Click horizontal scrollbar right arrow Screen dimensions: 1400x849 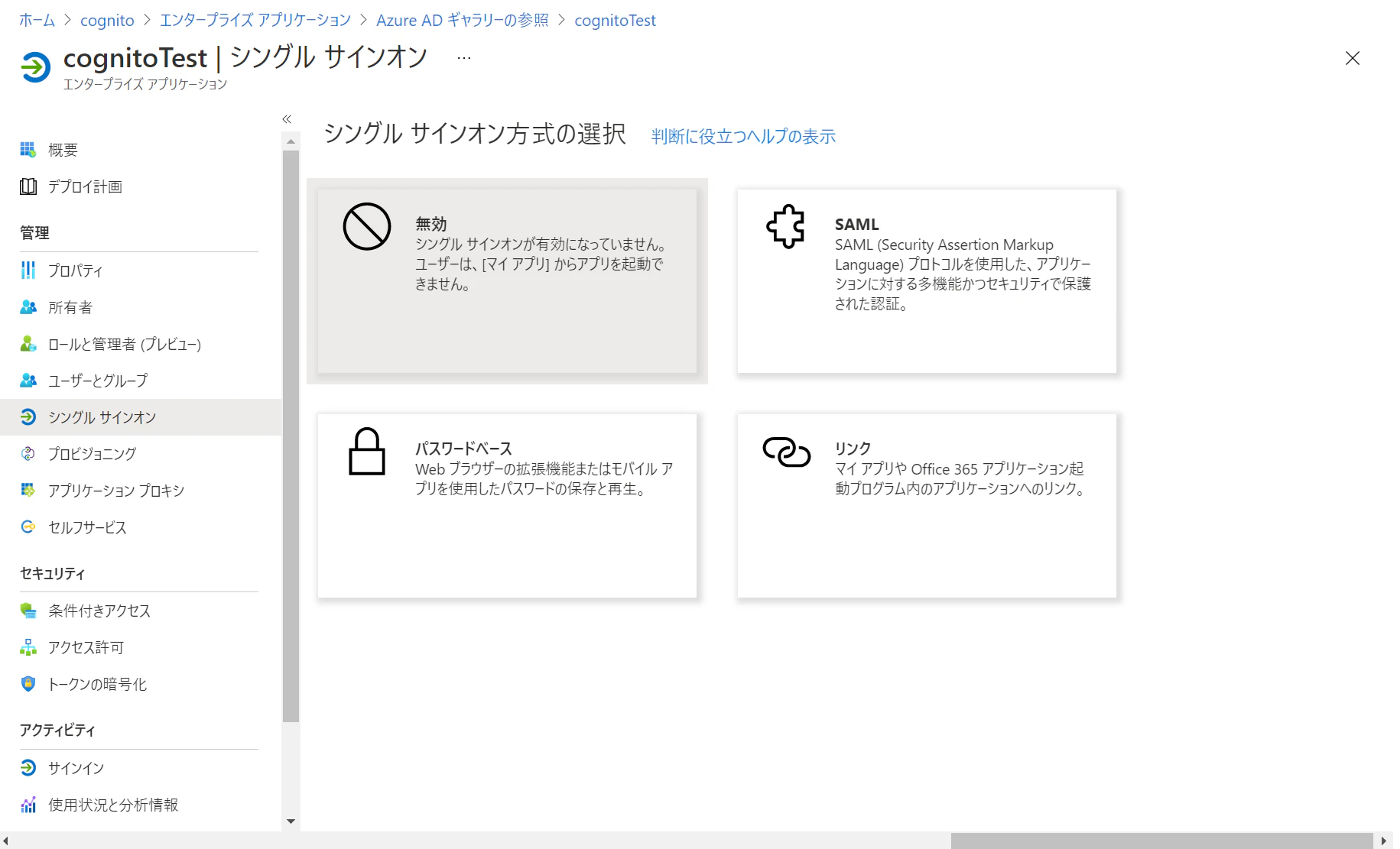[1384, 841]
